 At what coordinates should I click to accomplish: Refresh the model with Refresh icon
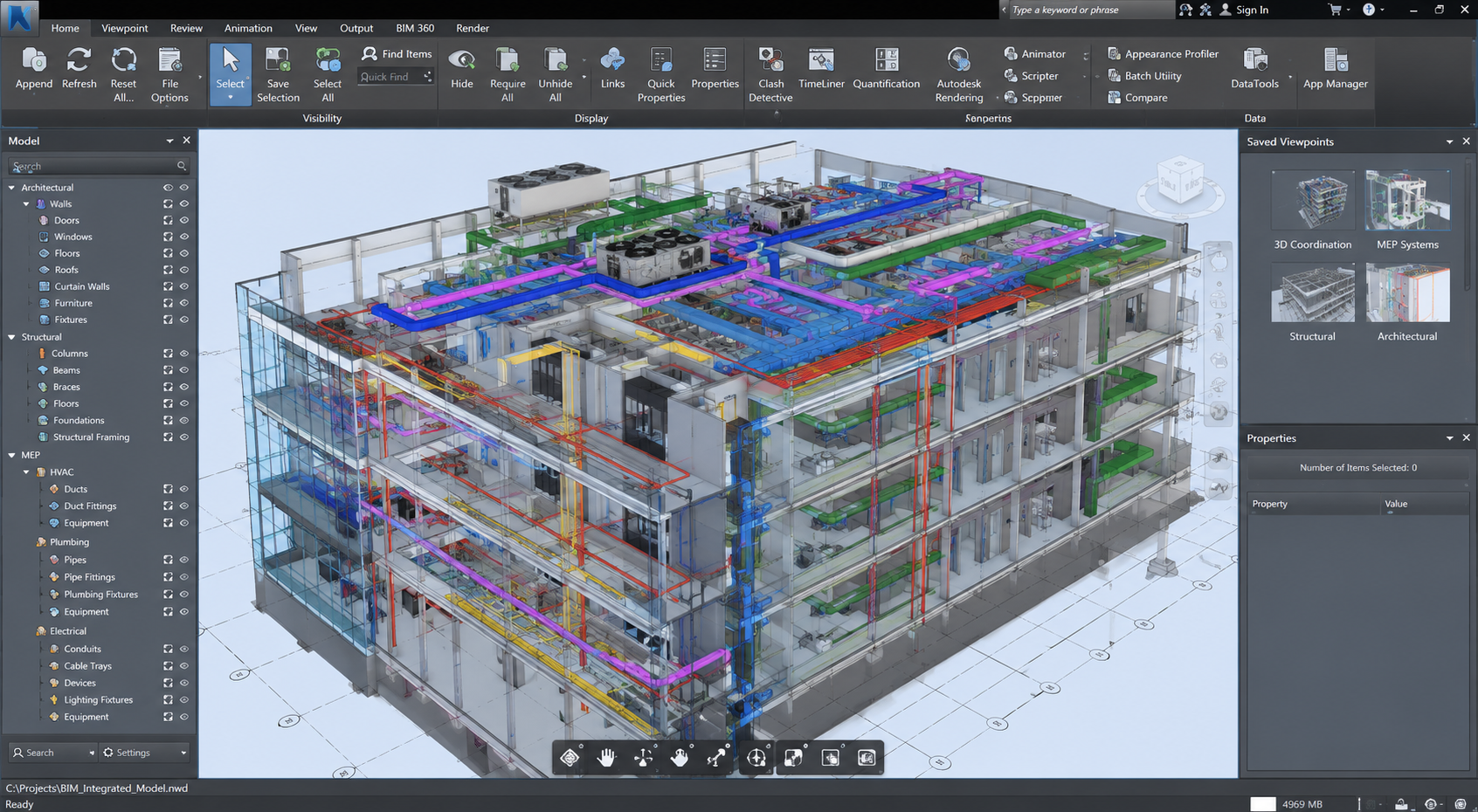(79, 59)
